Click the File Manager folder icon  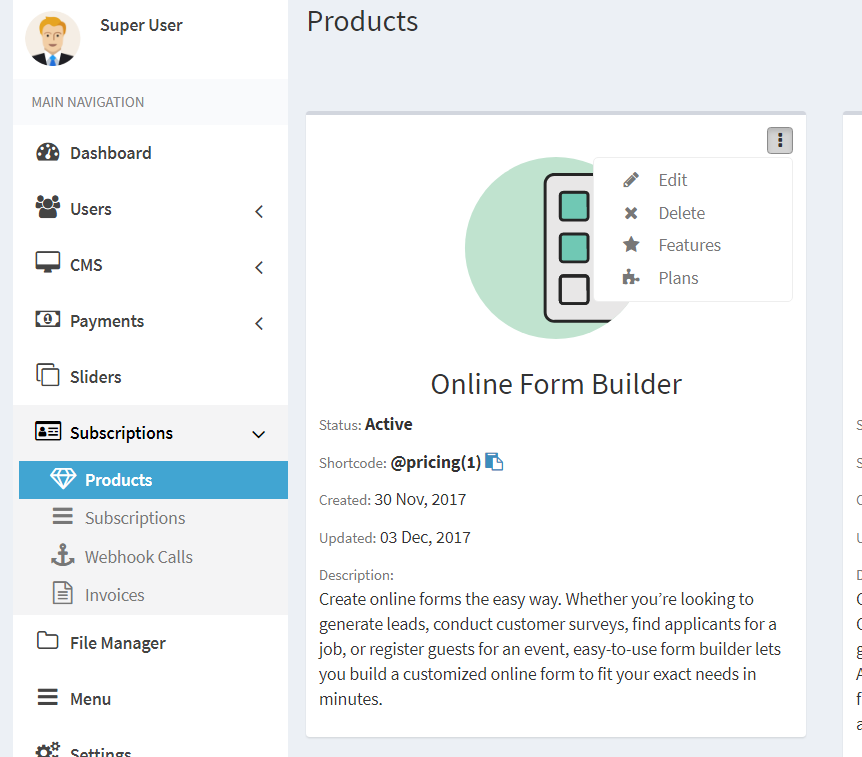pos(48,640)
